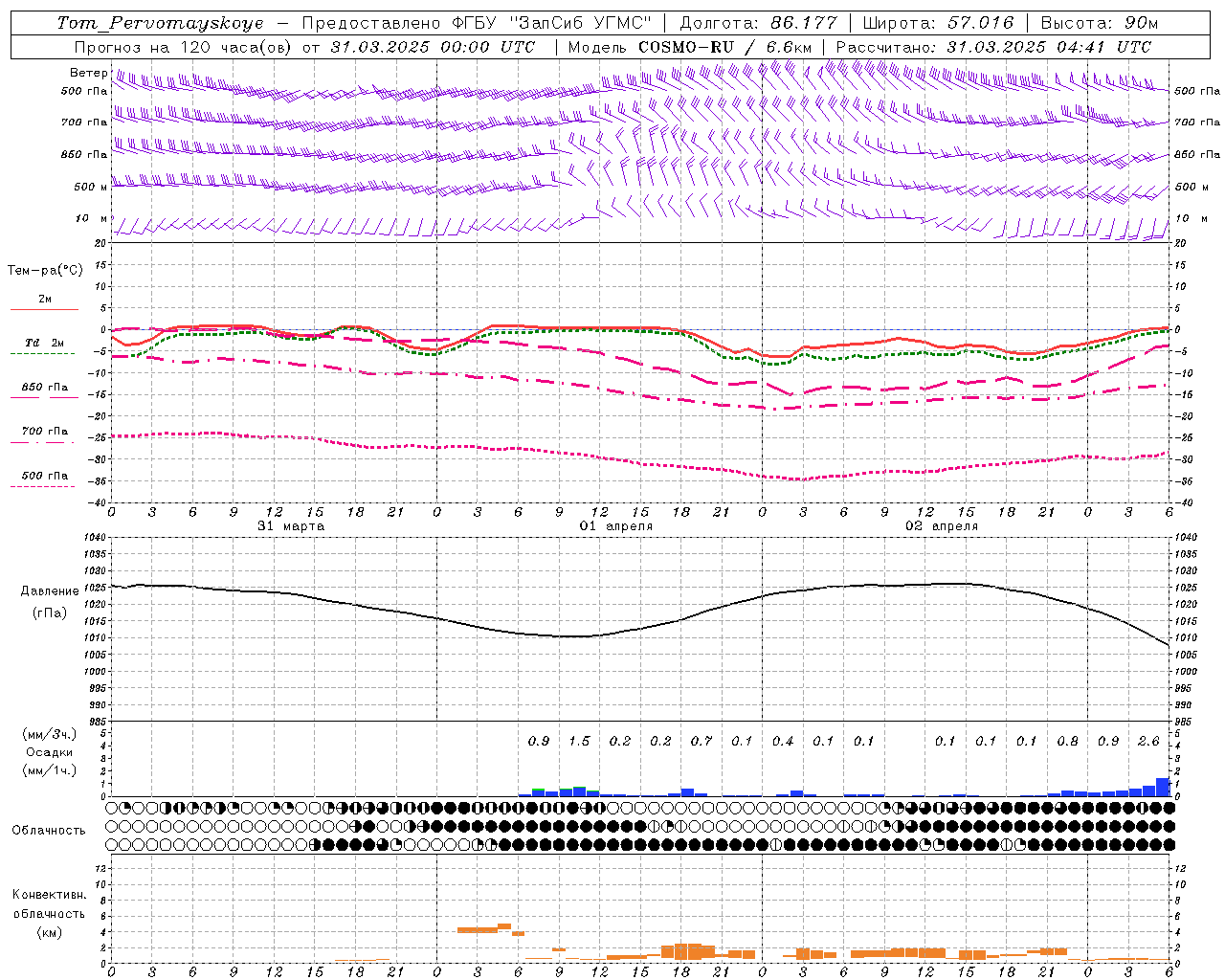The width and height of the screenshot is (1225, 980).
Task: Click the '02 апреля' date label
Action: coord(942,526)
